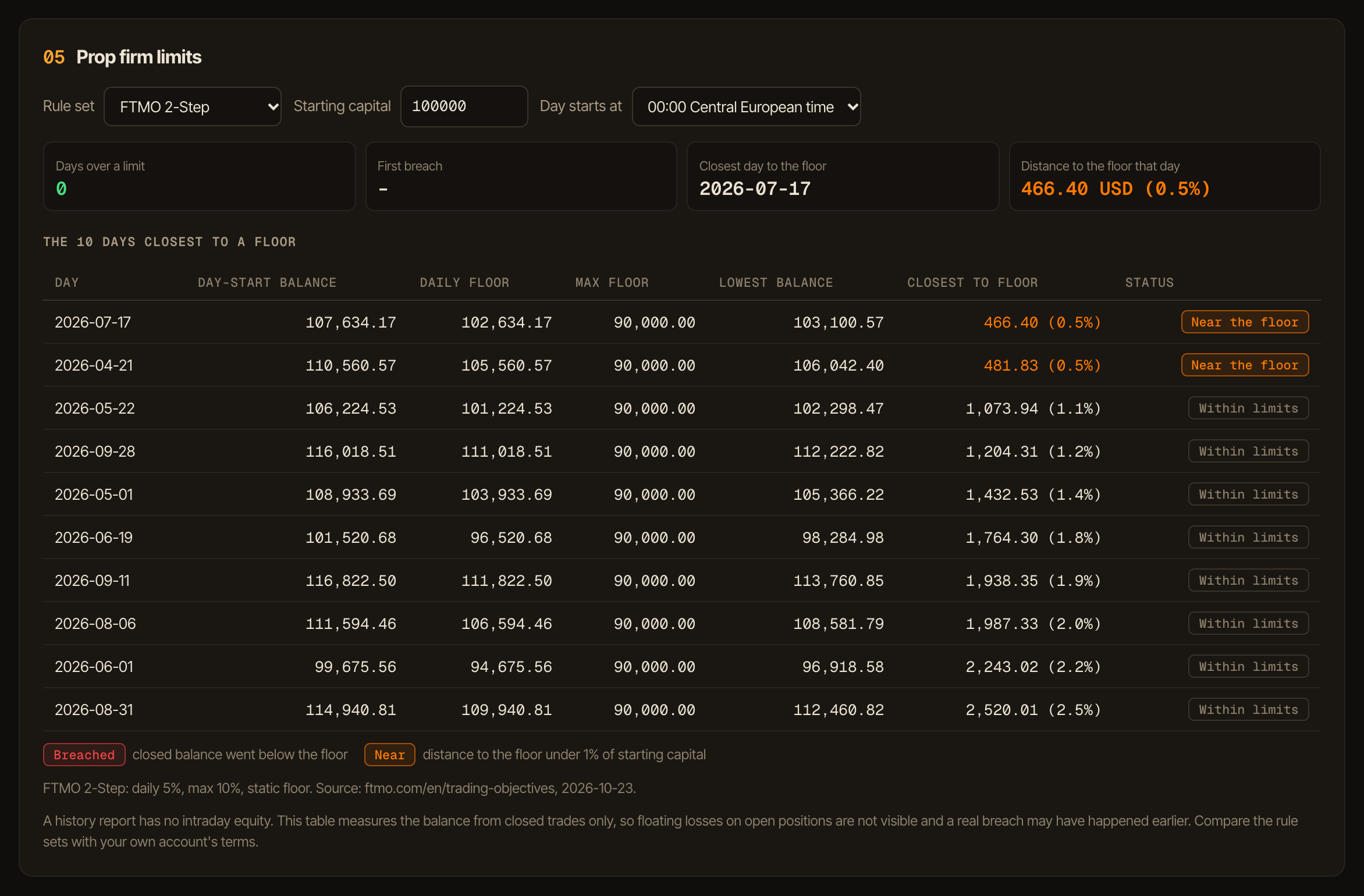This screenshot has width=1364, height=896.
Task: Click the MAX FLOOR column header
Action: (612, 283)
